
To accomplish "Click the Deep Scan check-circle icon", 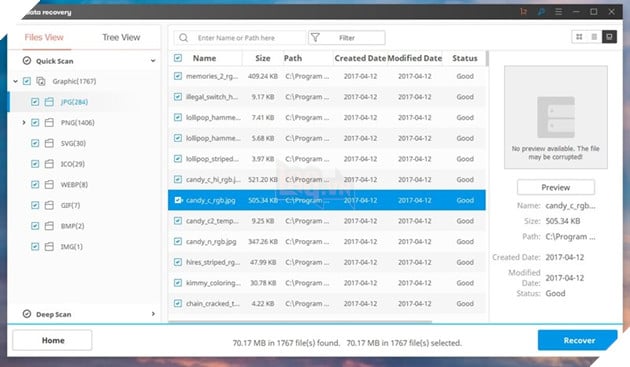I will click(x=27, y=314).
